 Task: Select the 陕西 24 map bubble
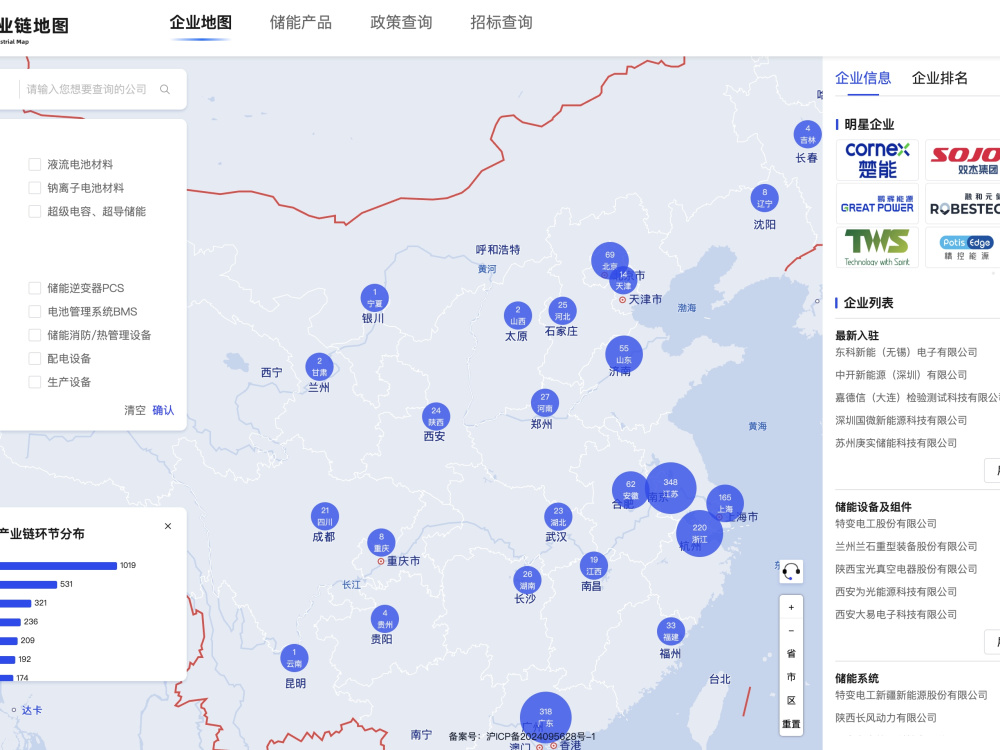436,416
